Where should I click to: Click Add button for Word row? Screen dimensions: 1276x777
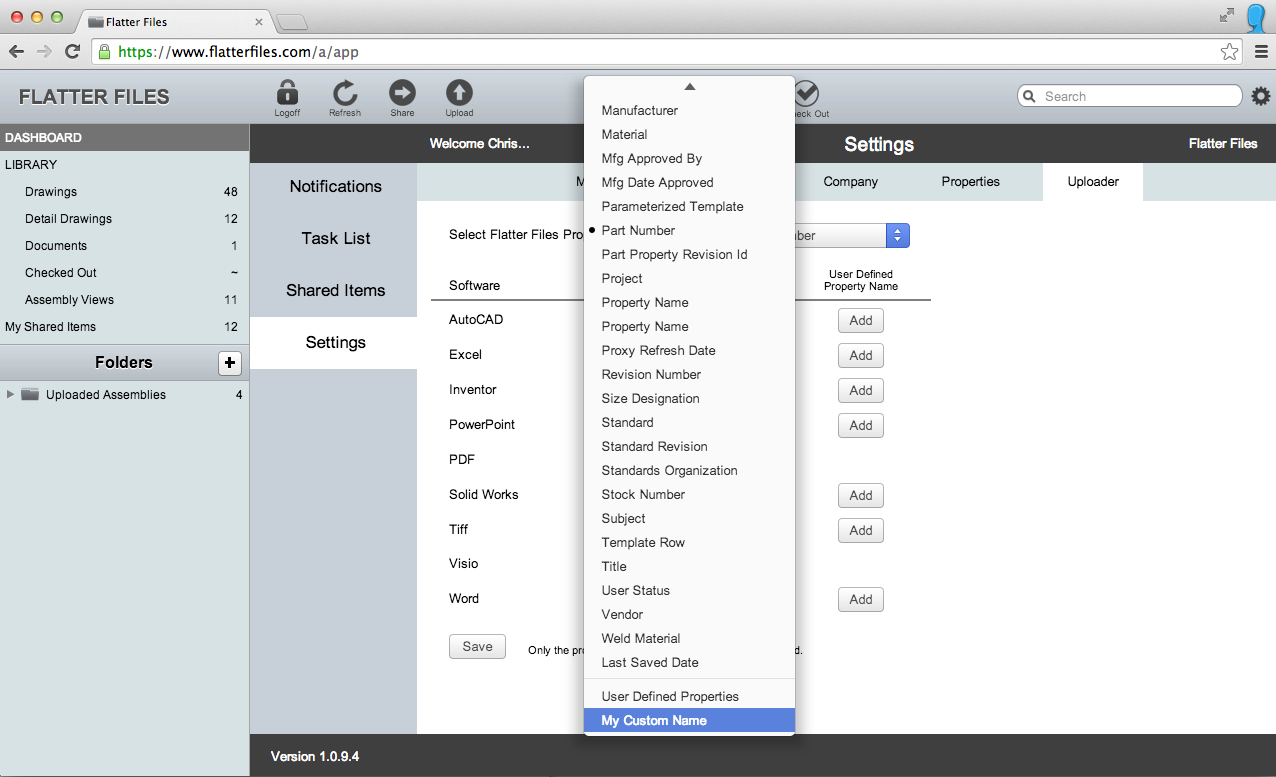click(x=861, y=600)
